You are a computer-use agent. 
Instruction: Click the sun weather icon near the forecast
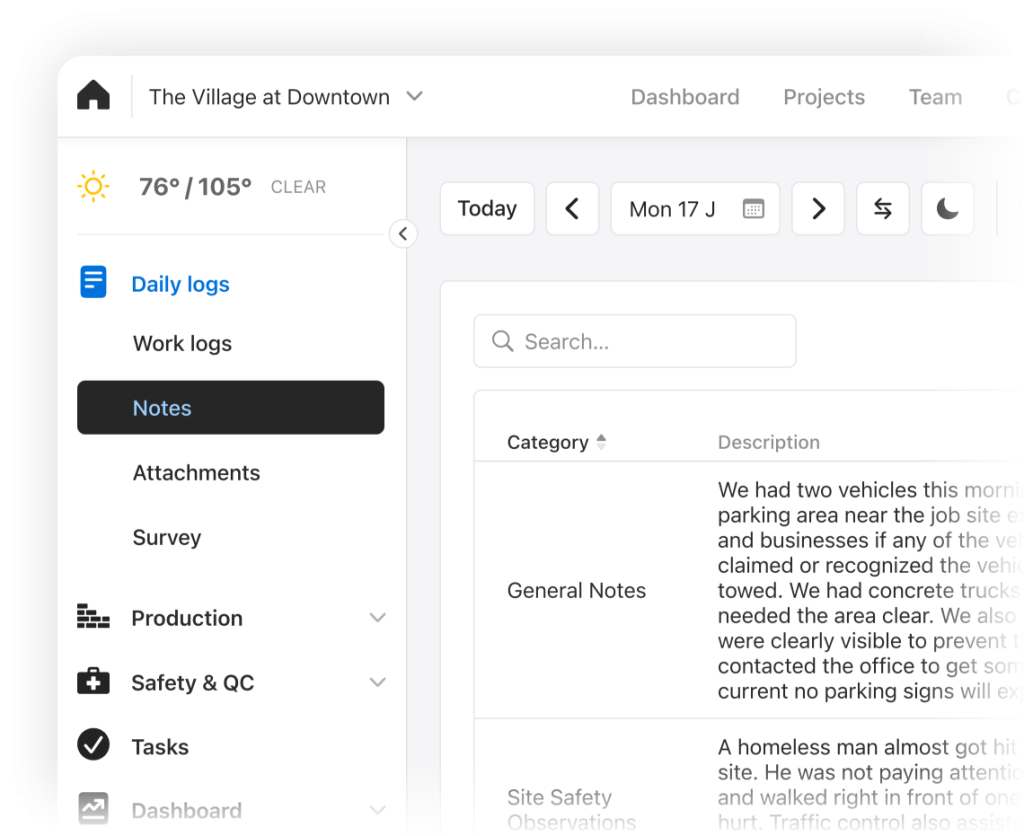93,186
